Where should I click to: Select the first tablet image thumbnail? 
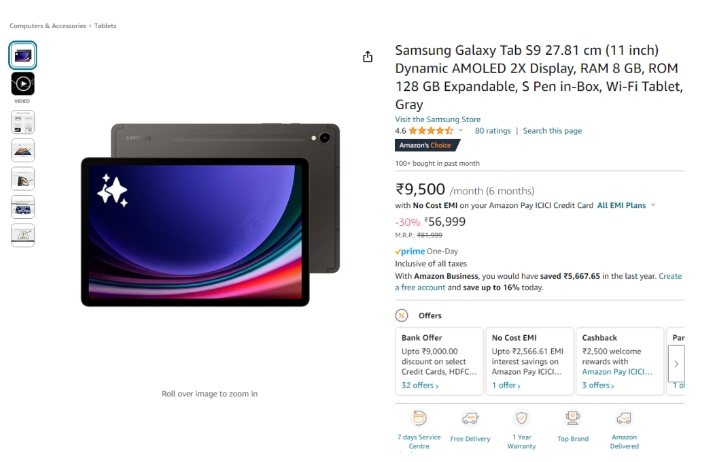coord(23,56)
